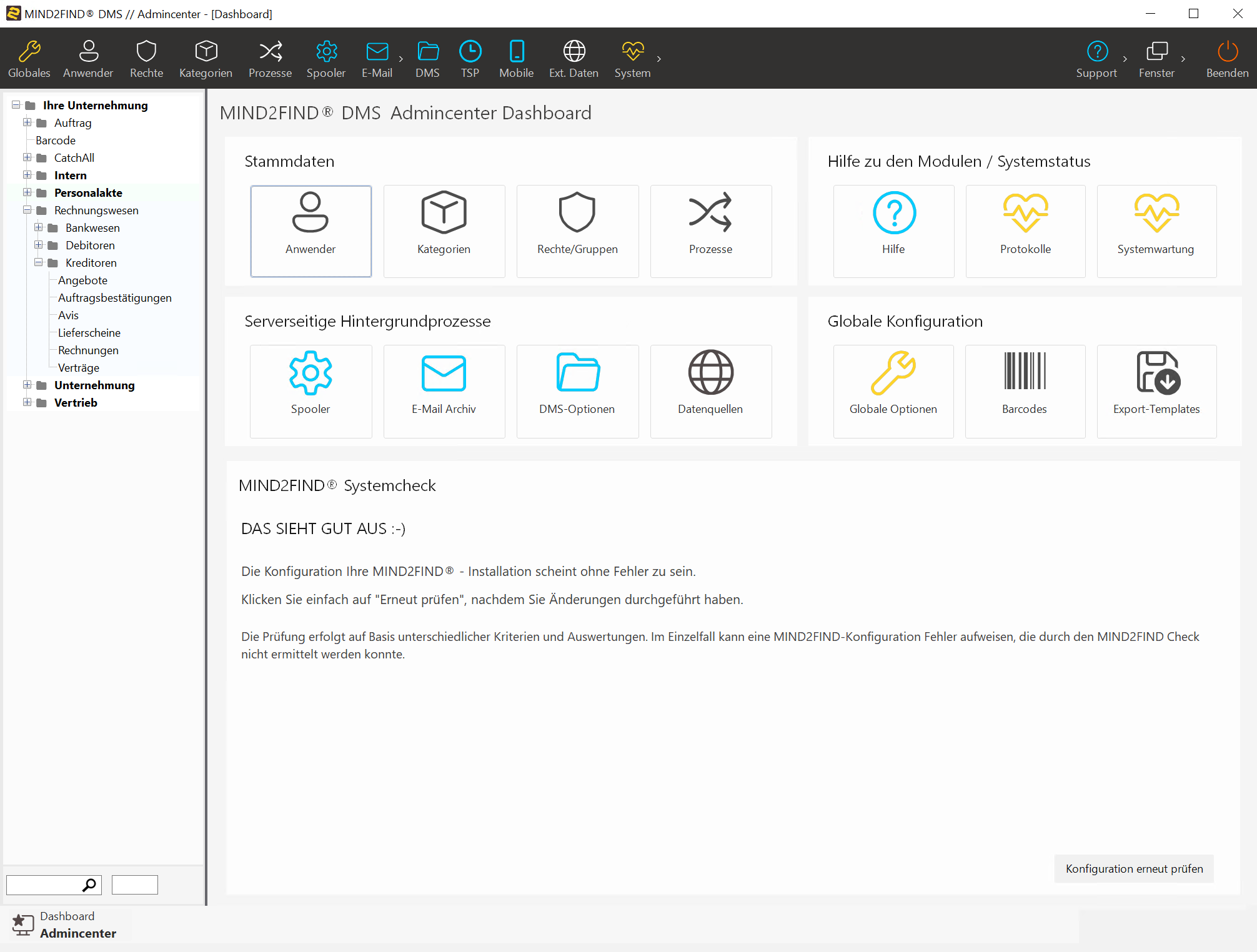Expand the Auftrag tree folder
The image size is (1257, 952).
[27, 122]
